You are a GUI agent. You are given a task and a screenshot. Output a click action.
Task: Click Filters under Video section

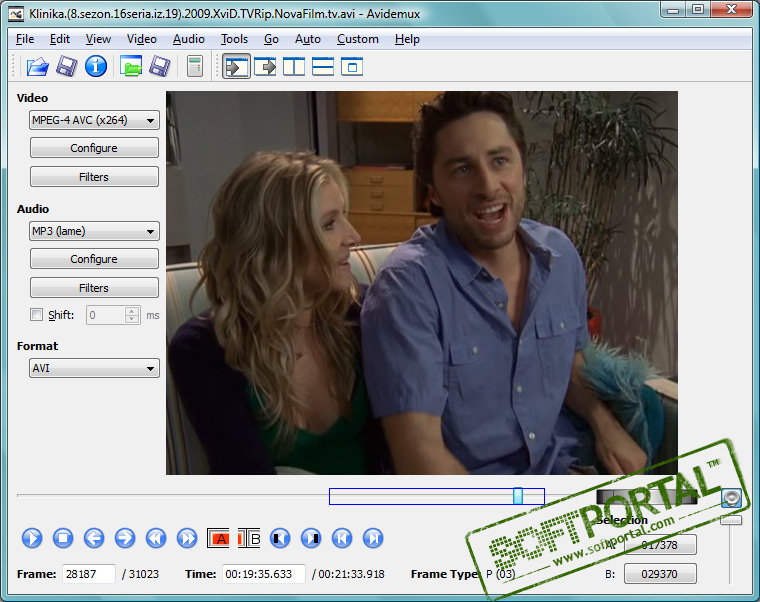[x=94, y=177]
